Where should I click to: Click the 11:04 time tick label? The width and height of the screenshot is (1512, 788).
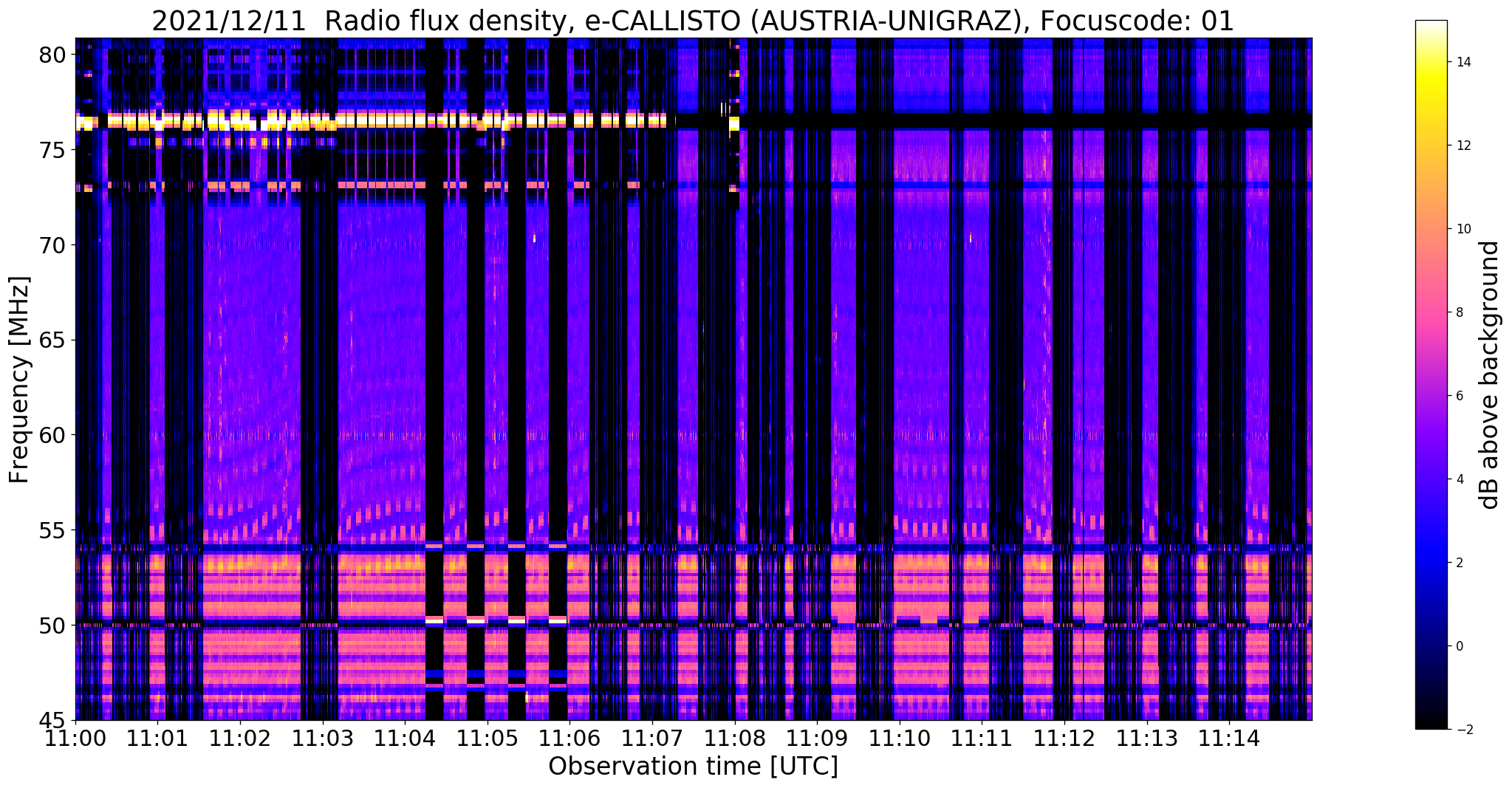pos(406,738)
